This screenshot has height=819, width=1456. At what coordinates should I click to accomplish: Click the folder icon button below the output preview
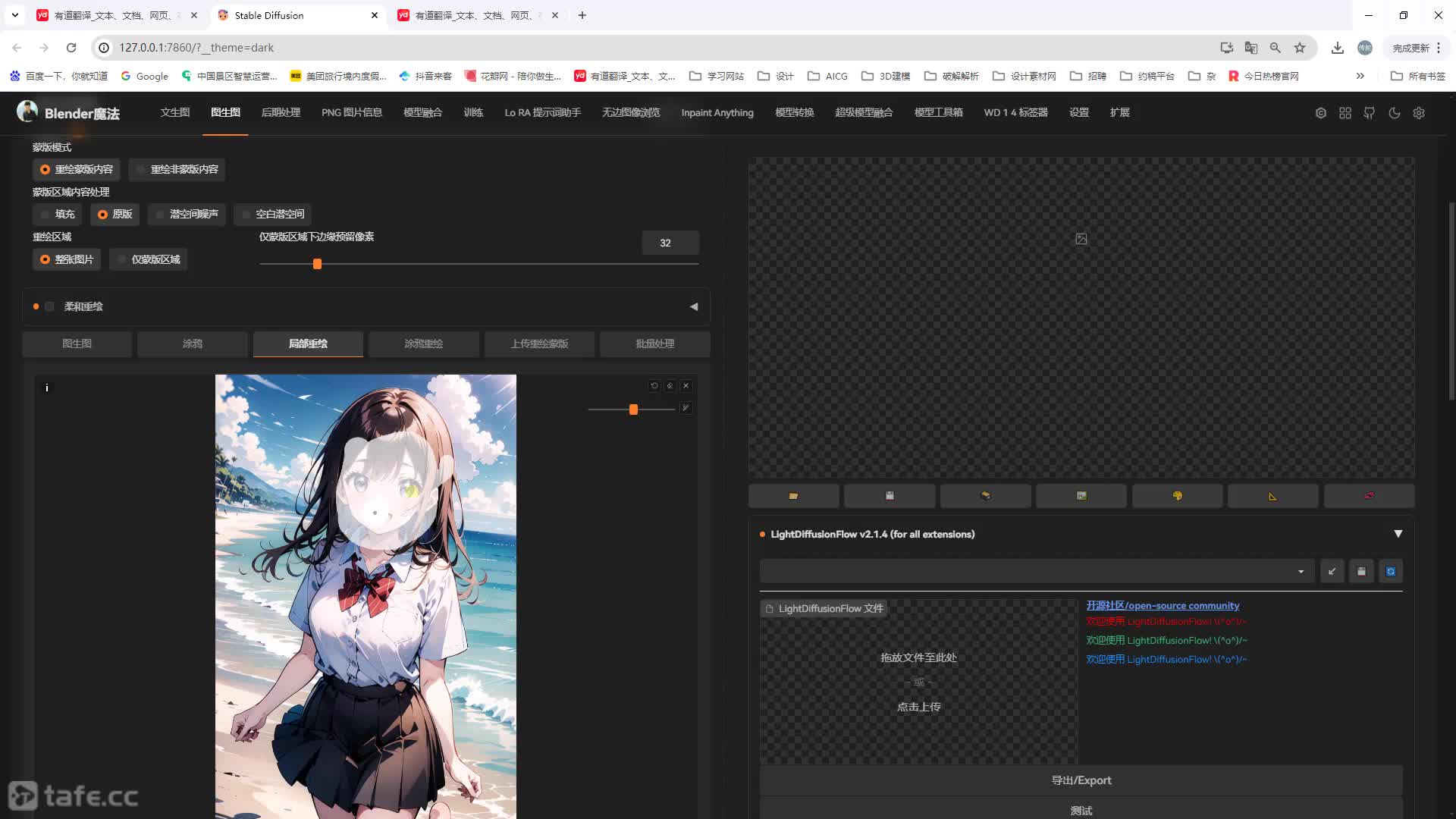pos(793,496)
